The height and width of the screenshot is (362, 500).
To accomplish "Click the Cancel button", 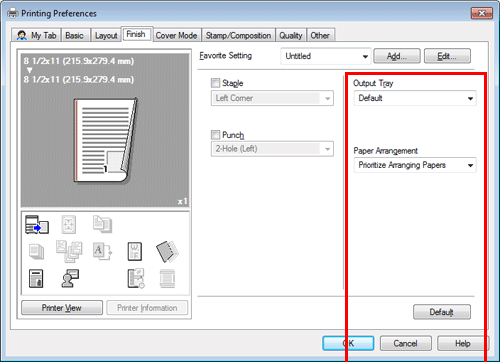I will [405, 343].
